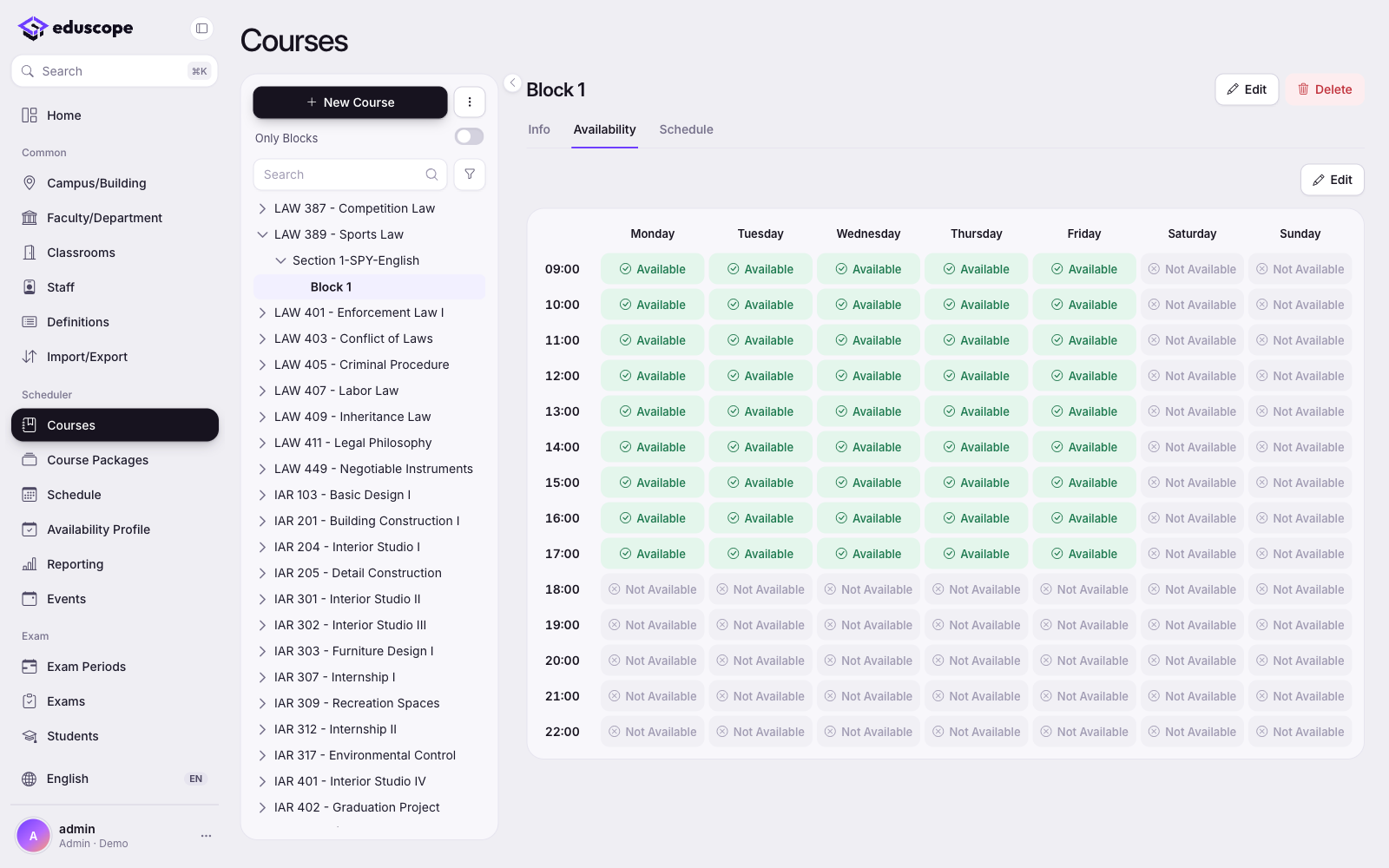Collapse the course list panel arrow
This screenshot has width=1389, height=868.
coord(513,83)
